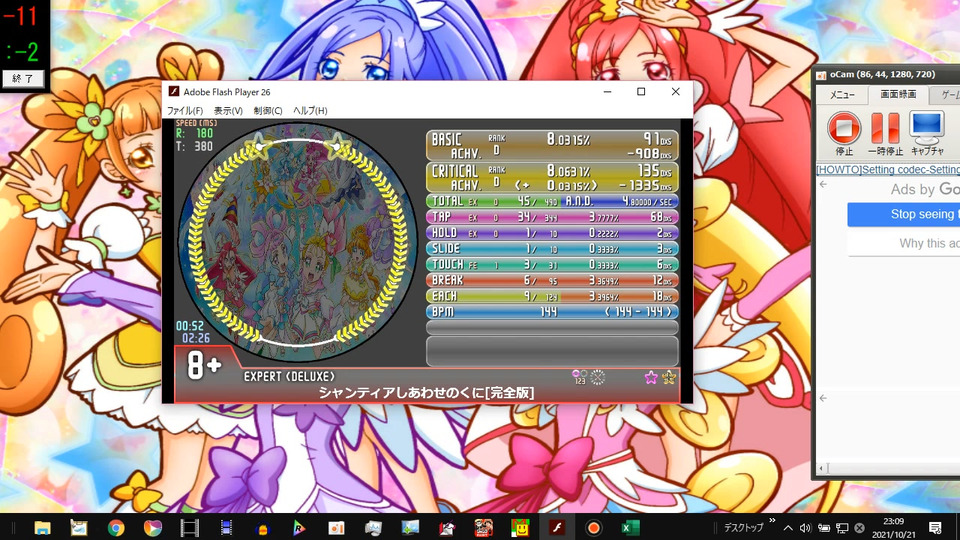The image size is (960, 540).
Task: Click the Stop seeing this ad button
Action: click(904, 214)
